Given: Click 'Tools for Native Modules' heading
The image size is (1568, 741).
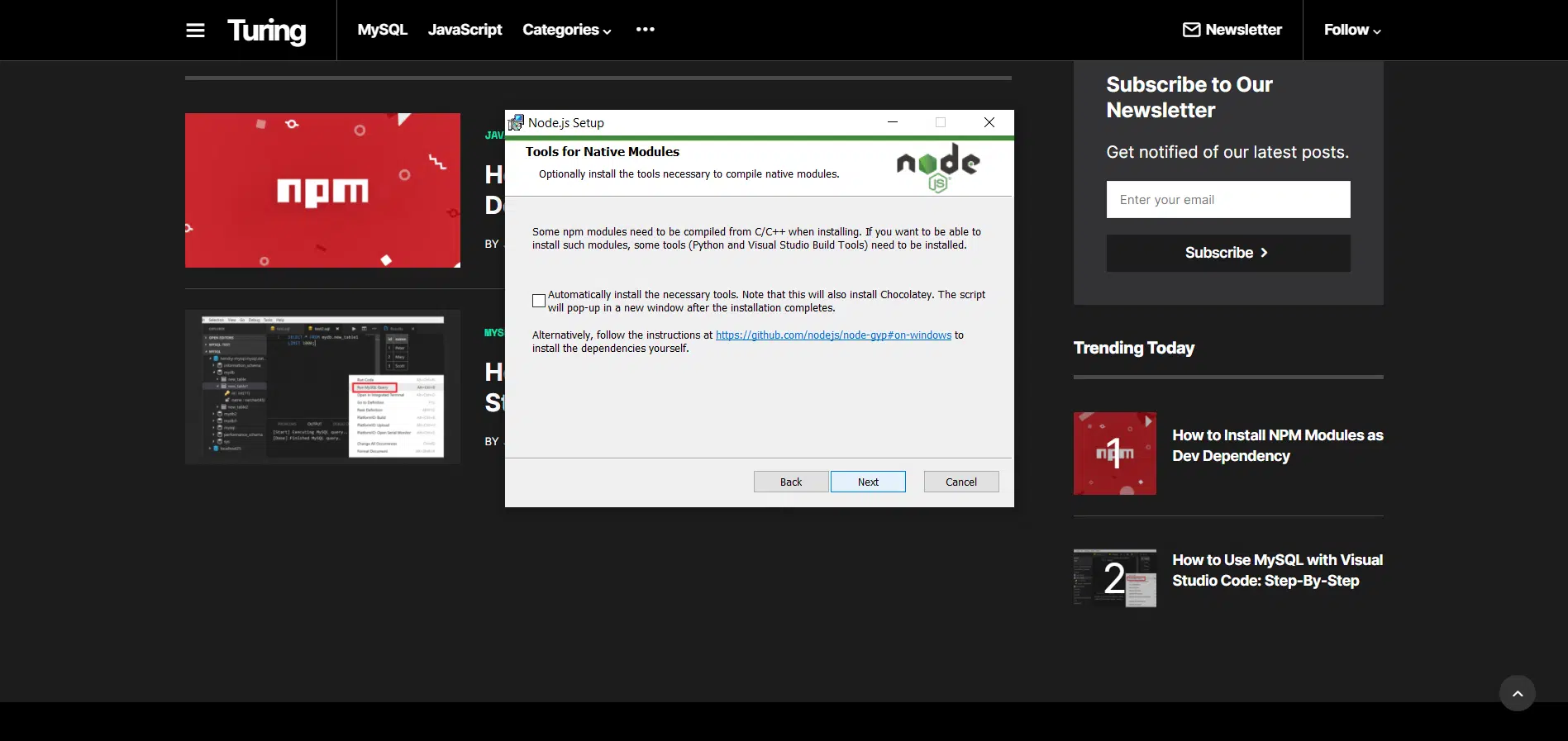Looking at the screenshot, I should [x=603, y=152].
